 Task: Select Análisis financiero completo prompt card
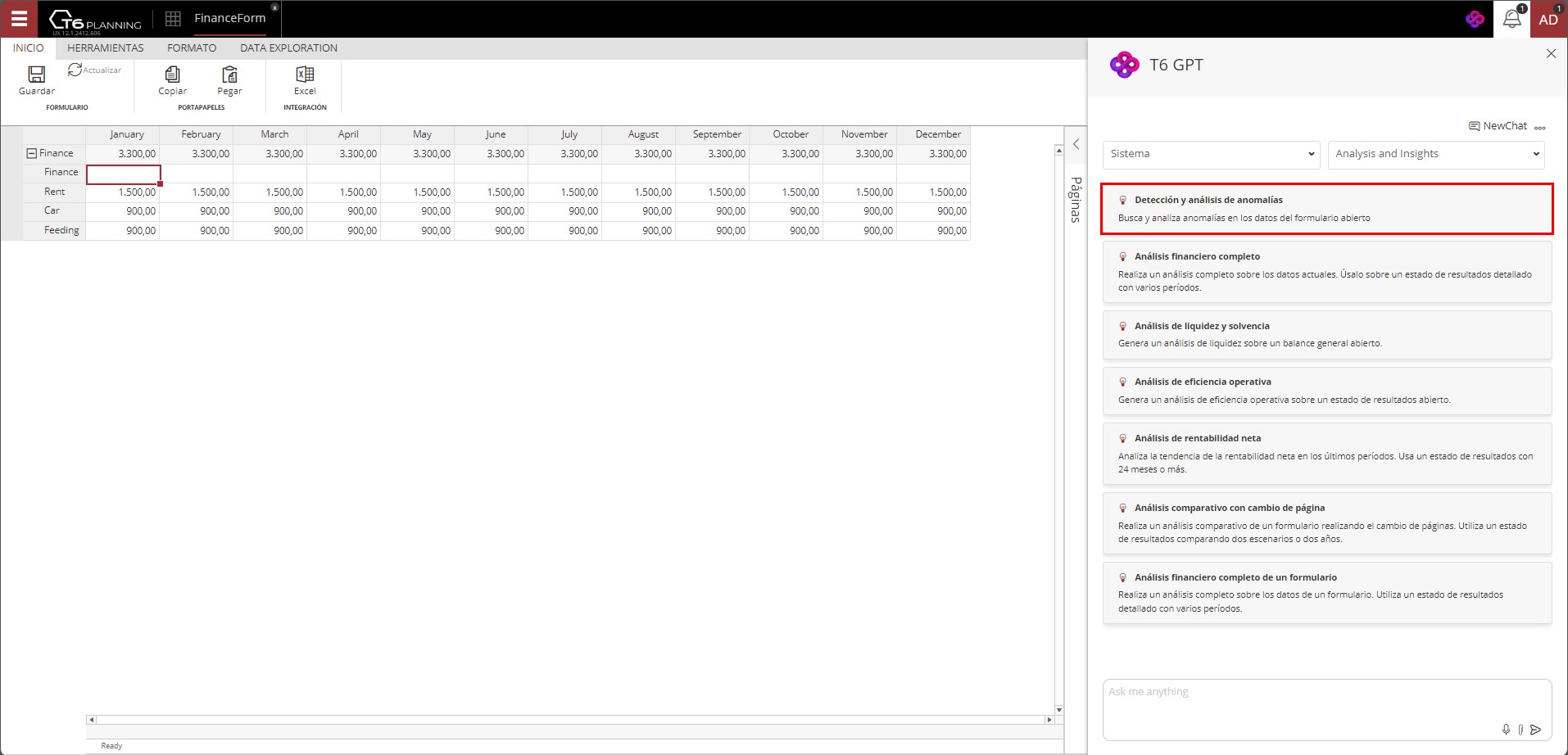pos(1327,272)
